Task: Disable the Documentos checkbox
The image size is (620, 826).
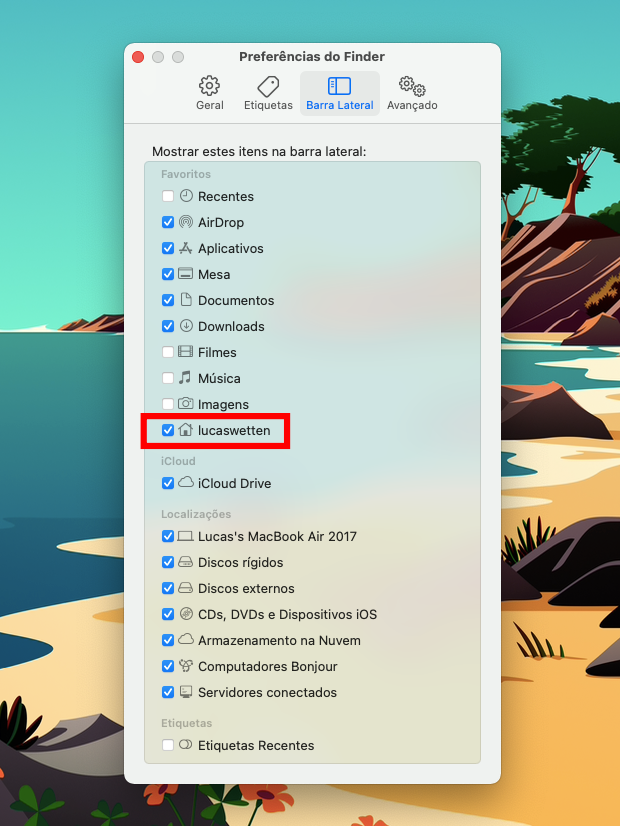Action: 168,300
